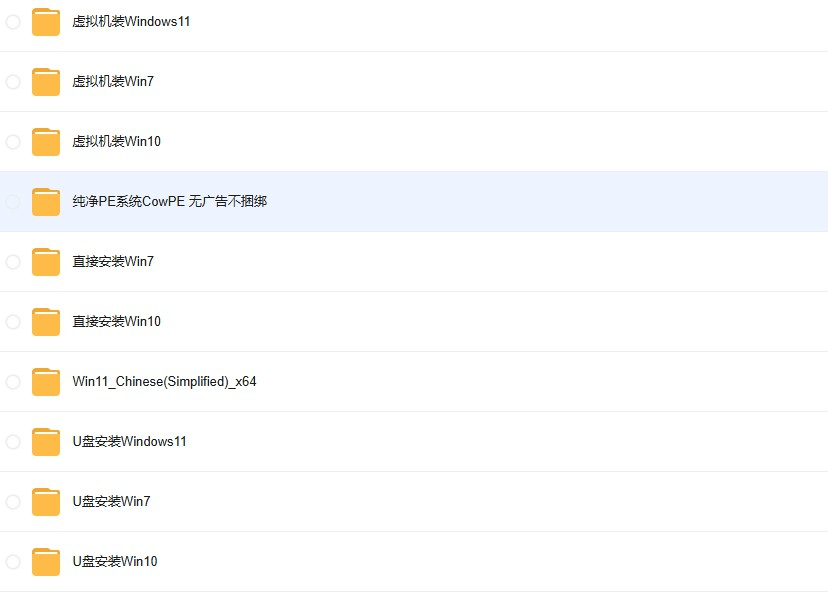Image resolution: width=828 pixels, height=595 pixels.
Task: Tick the selection circle beside 虚拟机装Win7
Action: pyautogui.click(x=13, y=82)
